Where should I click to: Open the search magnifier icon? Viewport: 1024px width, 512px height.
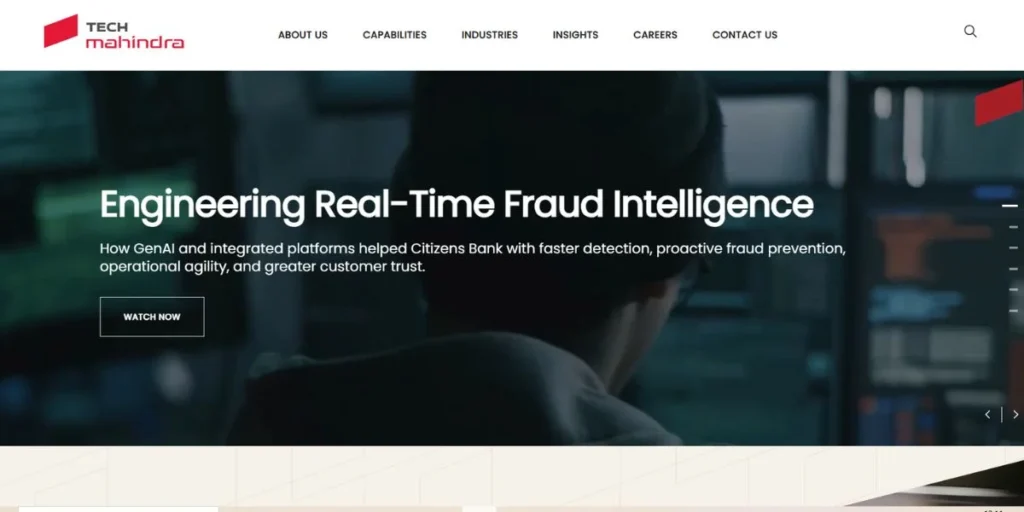click(970, 31)
